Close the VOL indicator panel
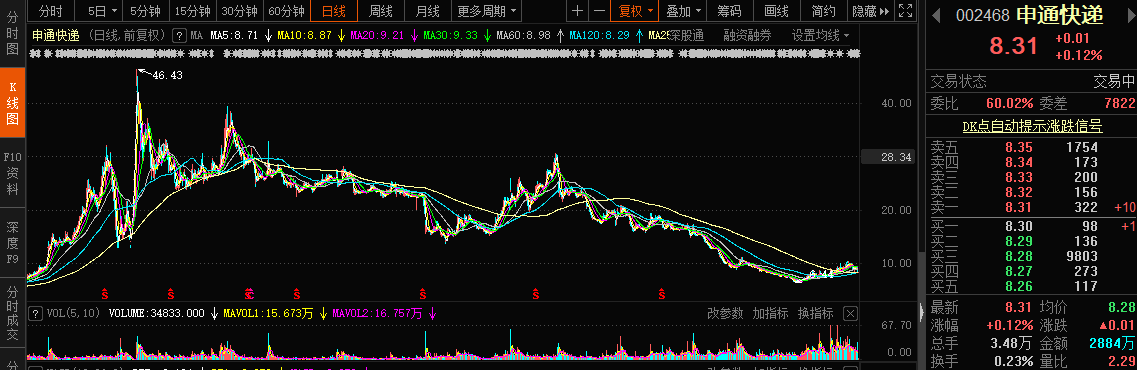Screen dimensions: 1137x370 (x=850, y=313)
